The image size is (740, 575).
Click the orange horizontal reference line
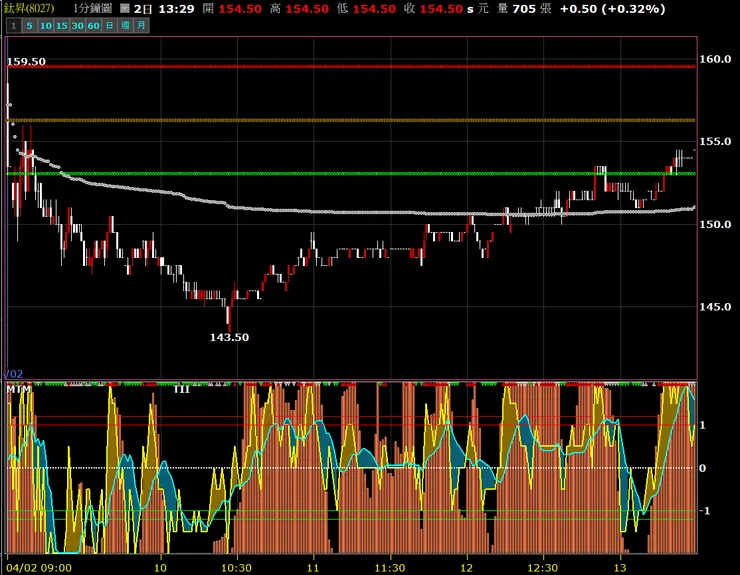(x=352, y=120)
